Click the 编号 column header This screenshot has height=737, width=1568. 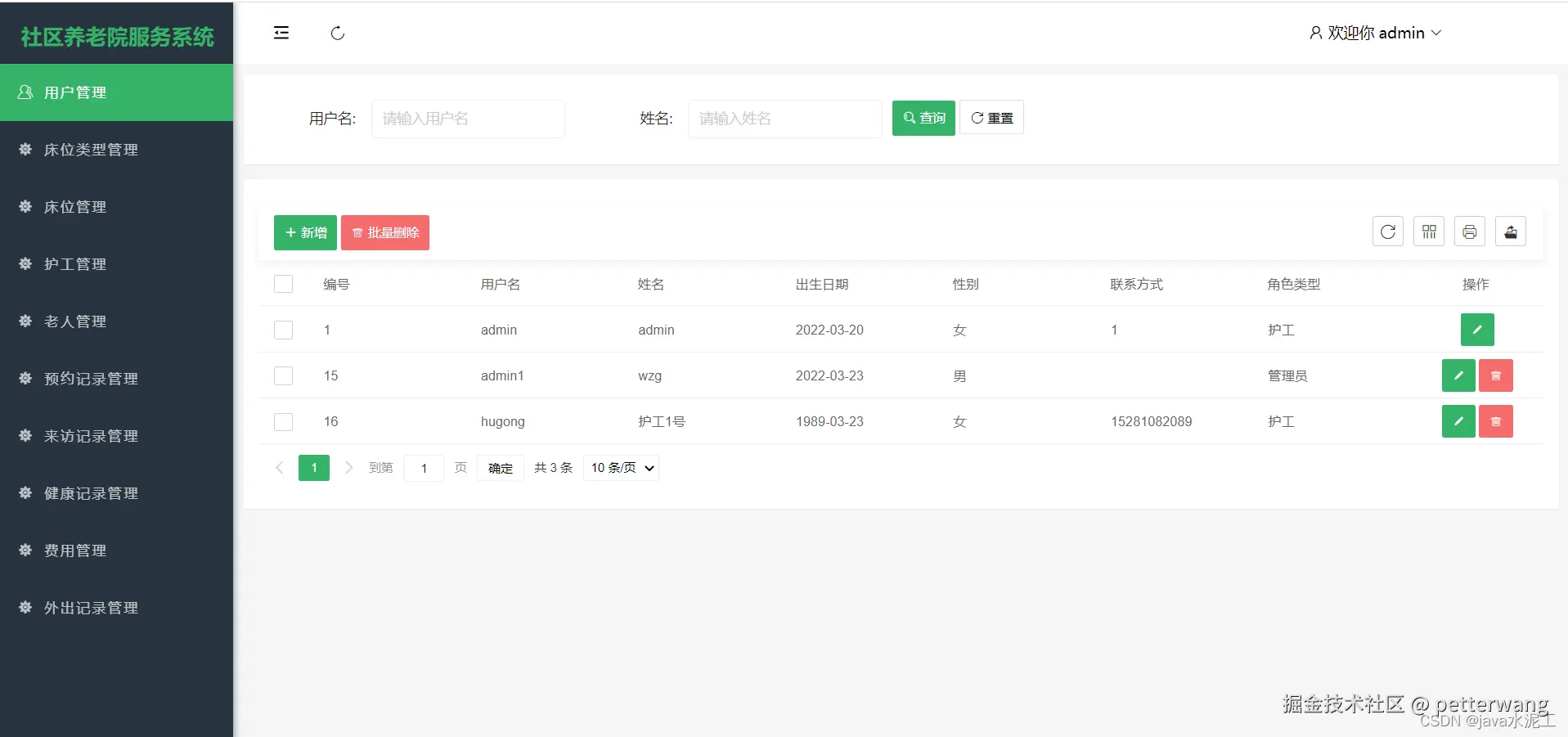(x=336, y=284)
